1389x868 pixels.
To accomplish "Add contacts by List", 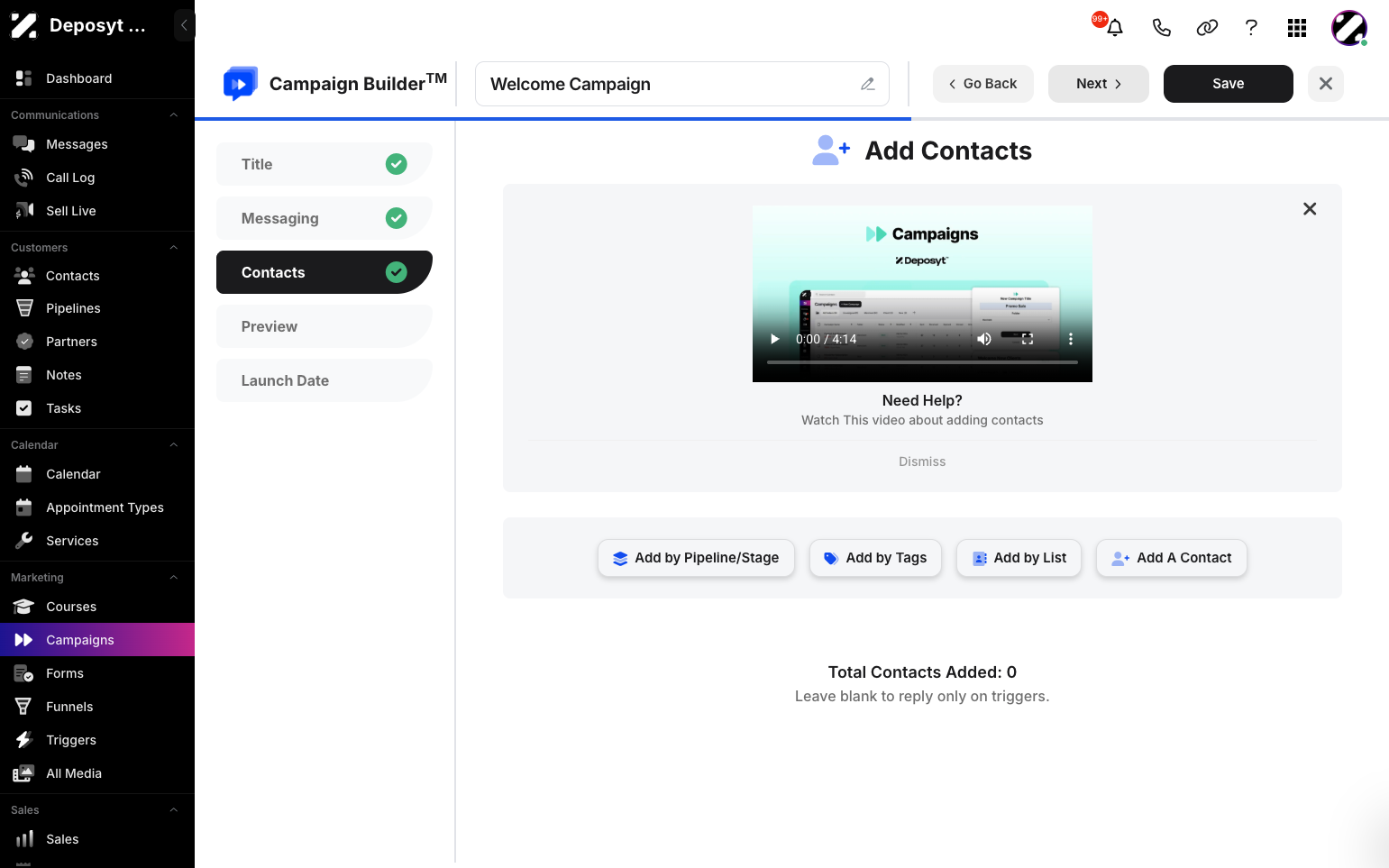I will click(1019, 558).
